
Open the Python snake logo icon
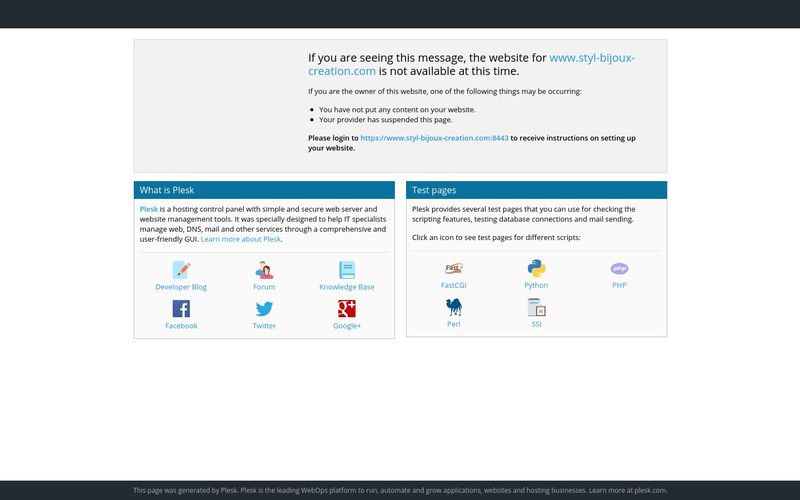coord(536,268)
